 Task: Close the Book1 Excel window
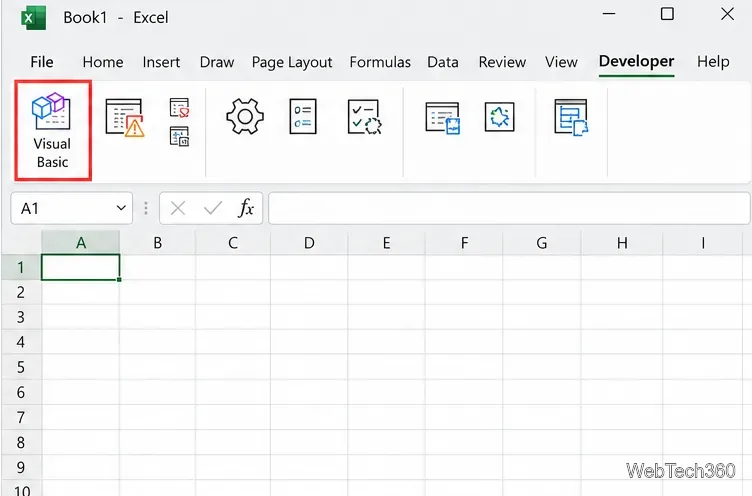click(728, 14)
